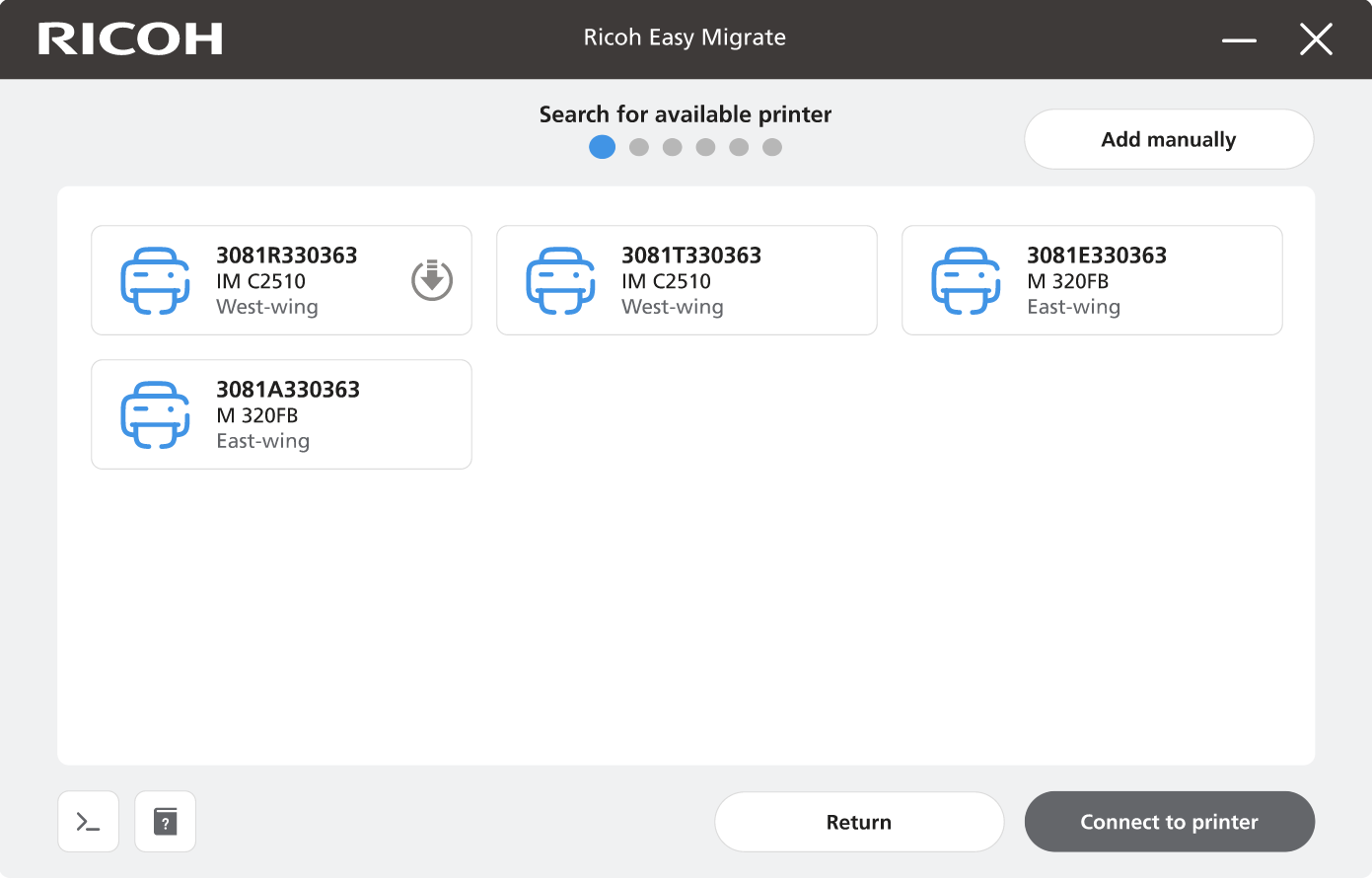Image resolution: width=1372 pixels, height=882 pixels.
Task: Open the help manual book icon
Action: click(166, 822)
